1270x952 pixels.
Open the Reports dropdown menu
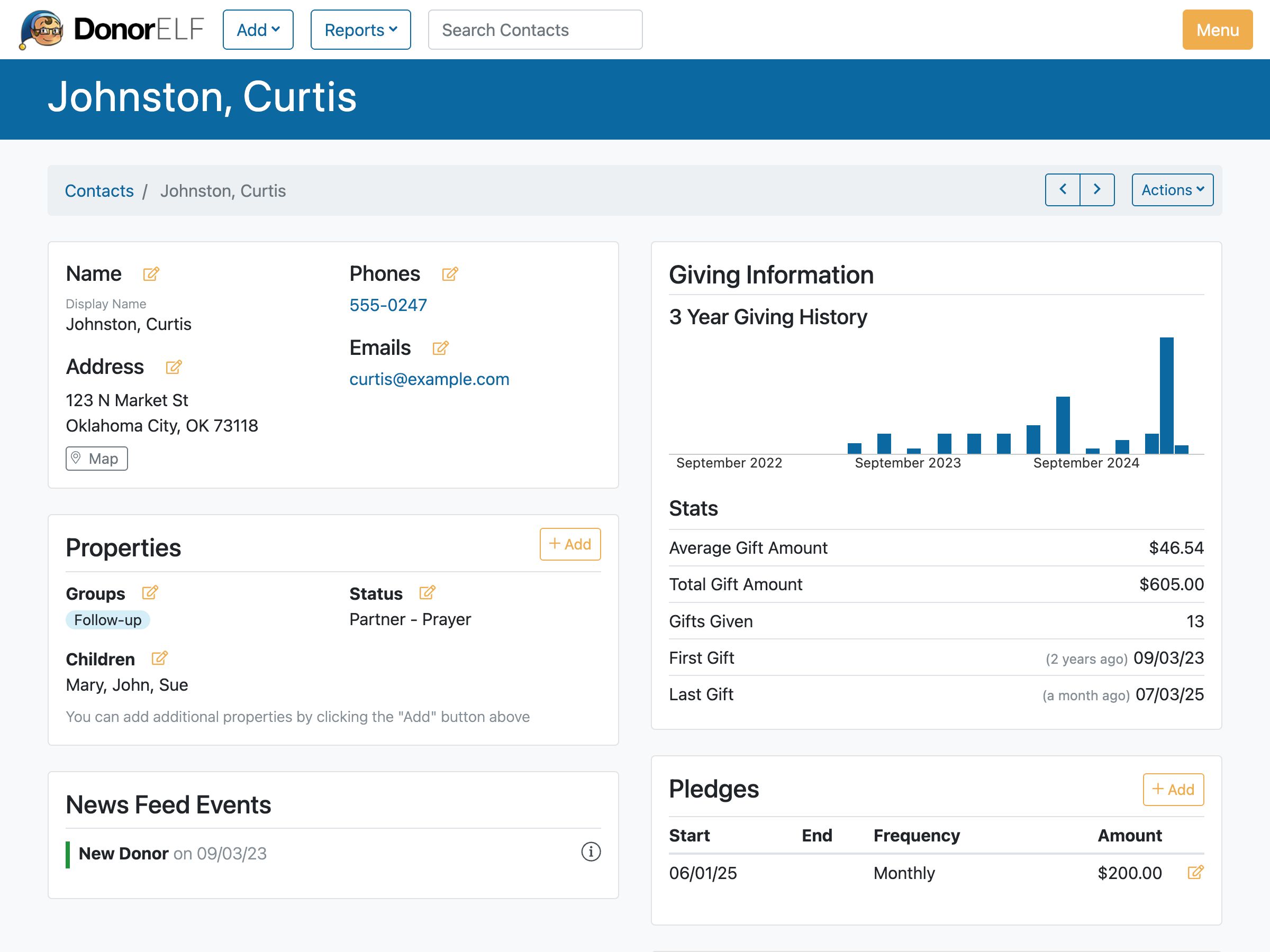tap(360, 30)
